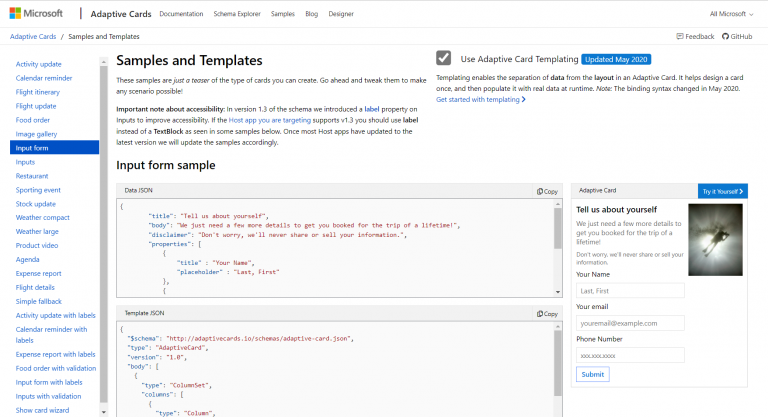
Task: Open the Blog menu item
Action: pos(312,14)
